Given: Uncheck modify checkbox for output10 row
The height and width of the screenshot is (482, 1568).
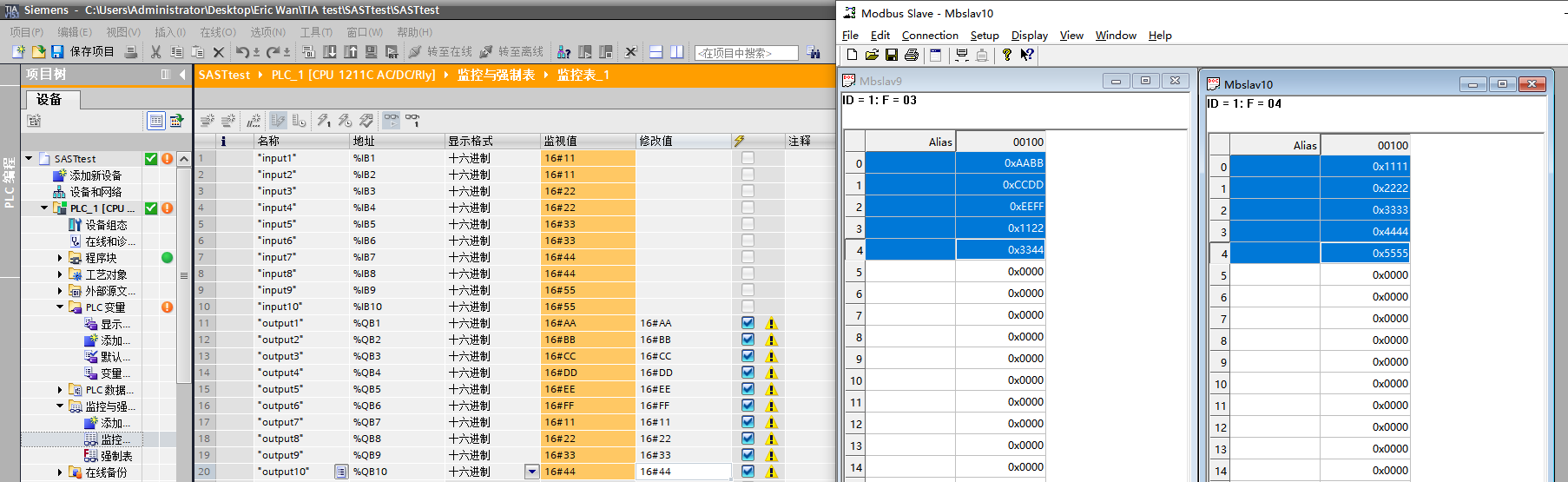Looking at the screenshot, I should (x=748, y=472).
